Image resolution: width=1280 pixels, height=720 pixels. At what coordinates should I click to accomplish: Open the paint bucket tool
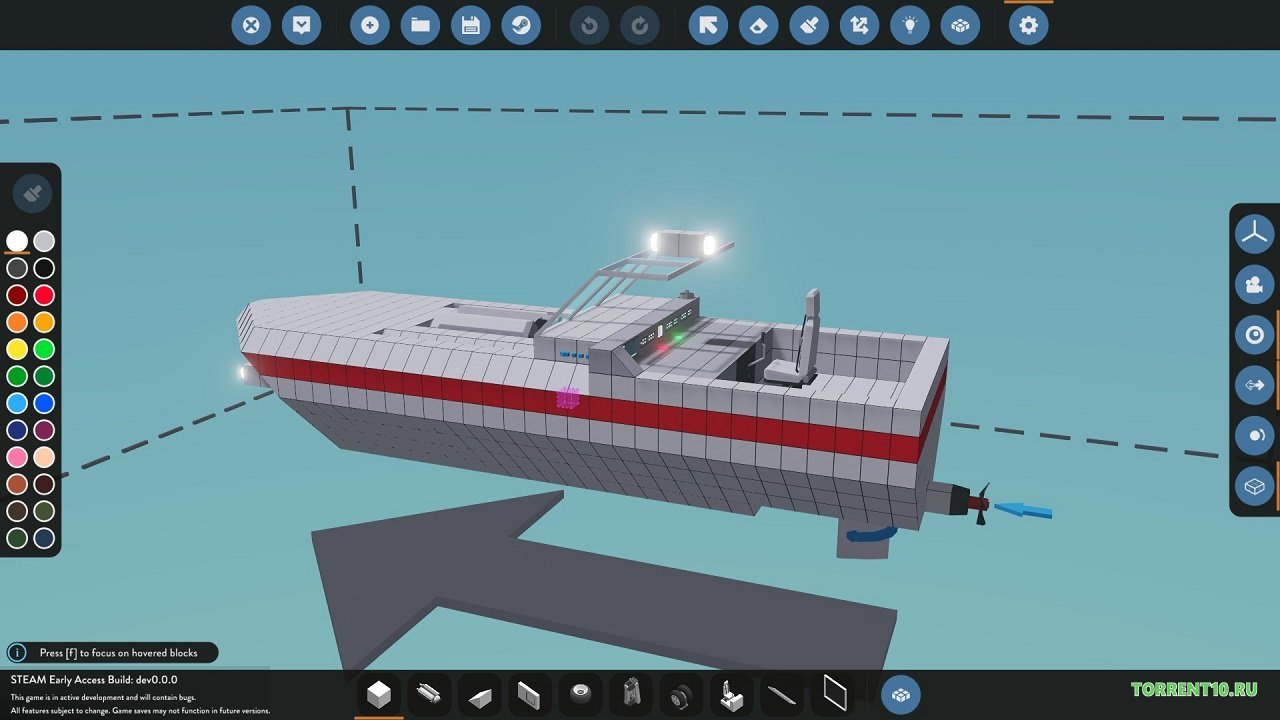pyautogui.click(x=758, y=26)
